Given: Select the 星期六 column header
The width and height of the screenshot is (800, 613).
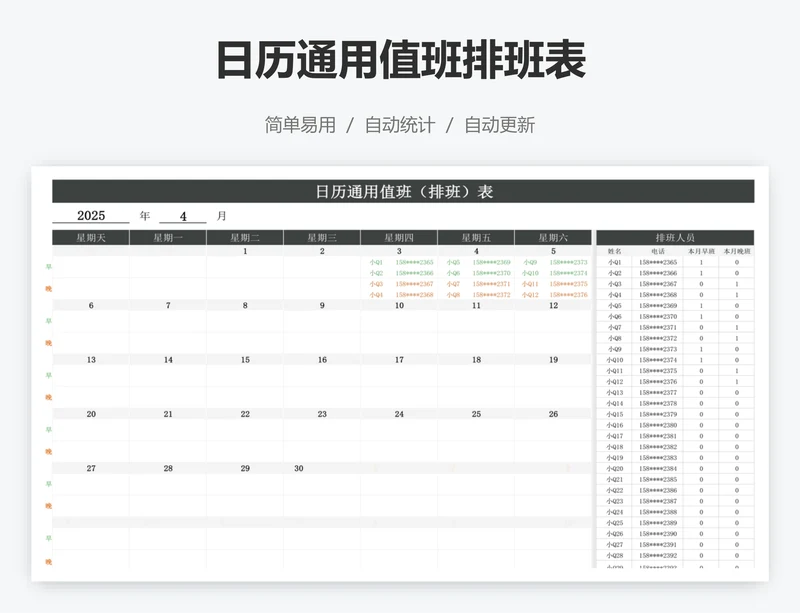Looking at the screenshot, I should [x=553, y=237].
